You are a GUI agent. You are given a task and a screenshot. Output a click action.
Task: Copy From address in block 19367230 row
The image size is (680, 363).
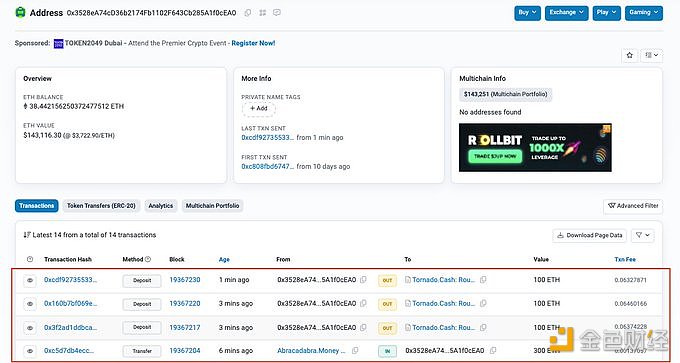click(x=363, y=280)
